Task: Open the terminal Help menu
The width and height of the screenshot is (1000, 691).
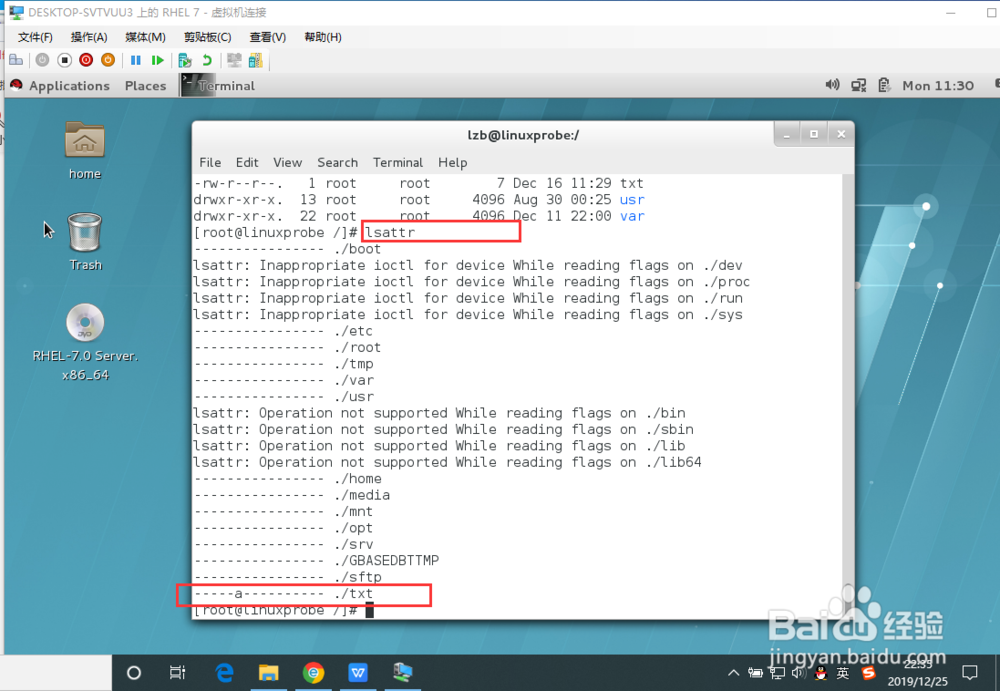Action: coord(452,163)
